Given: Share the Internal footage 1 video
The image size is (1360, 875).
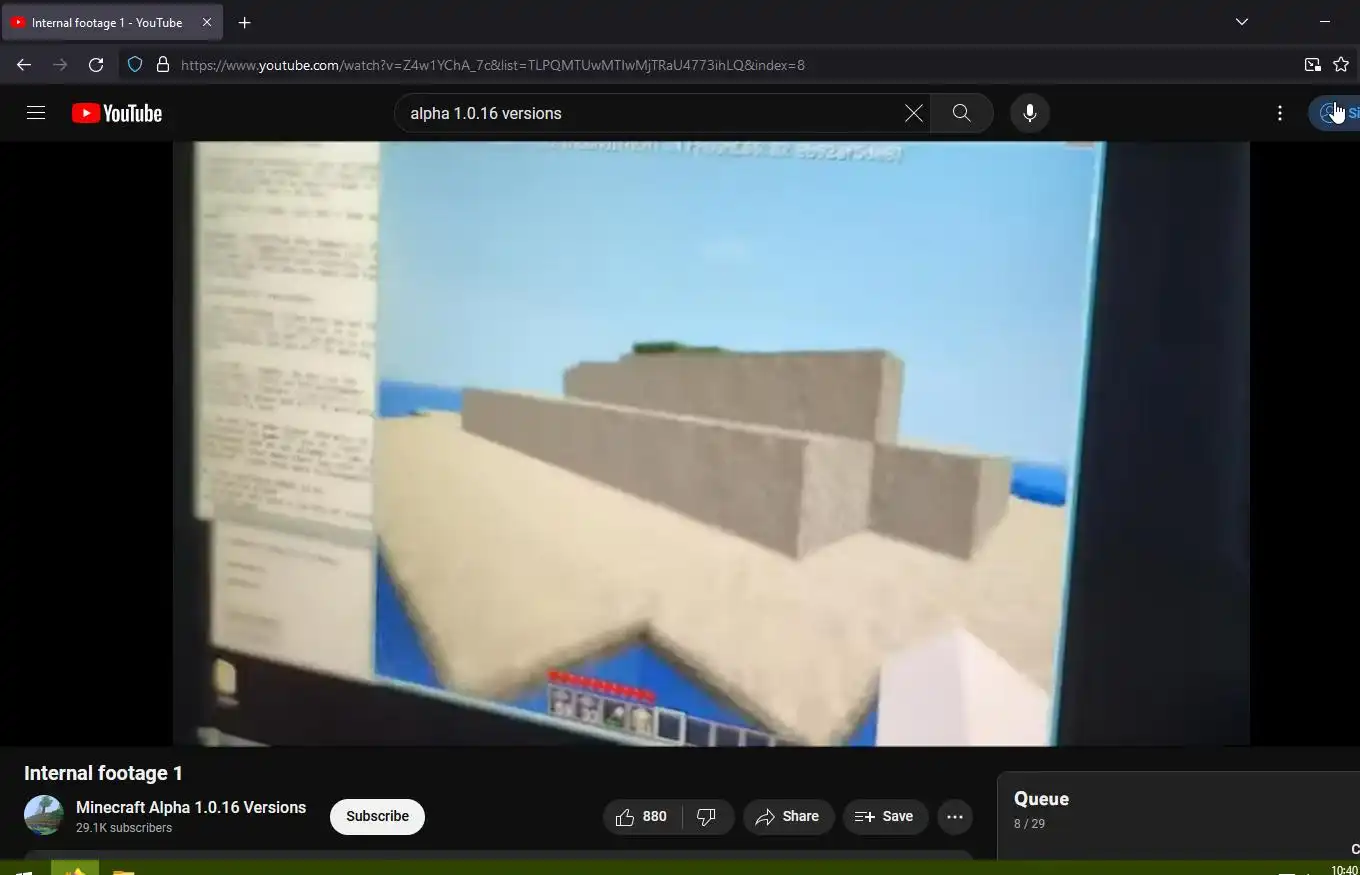Looking at the screenshot, I should coord(787,817).
